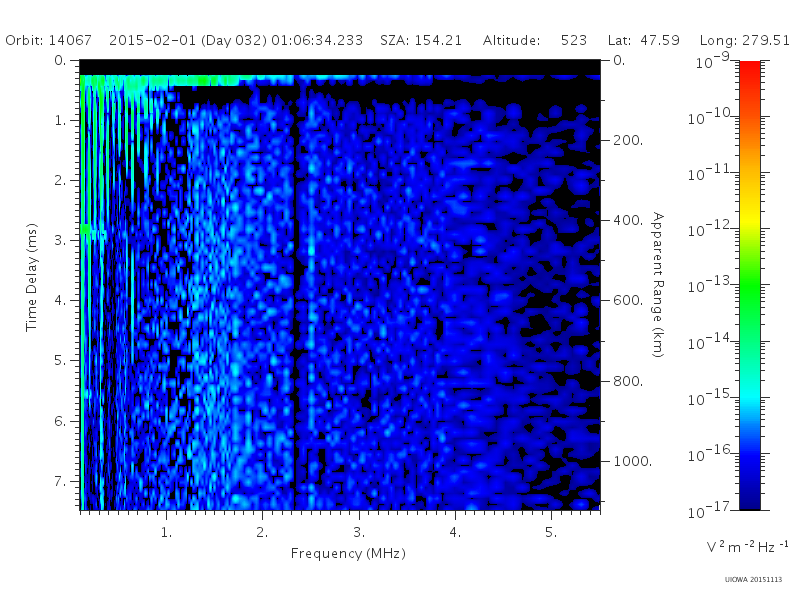Click the Altitude: label in the header
Screen dimensions: 800x600
(512, 40)
